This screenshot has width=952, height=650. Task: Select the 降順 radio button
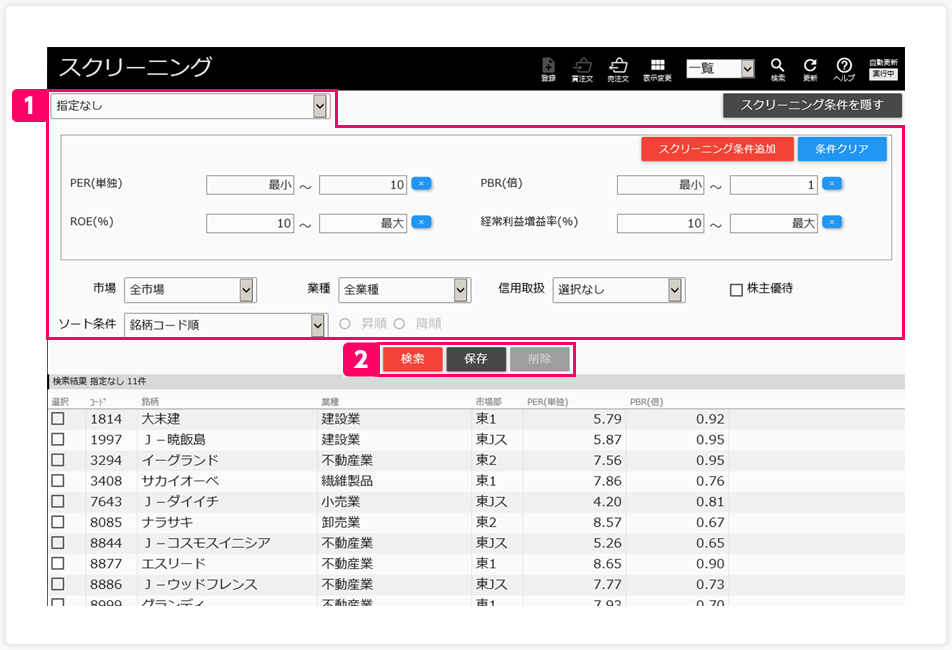pyautogui.click(x=399, y=324)
